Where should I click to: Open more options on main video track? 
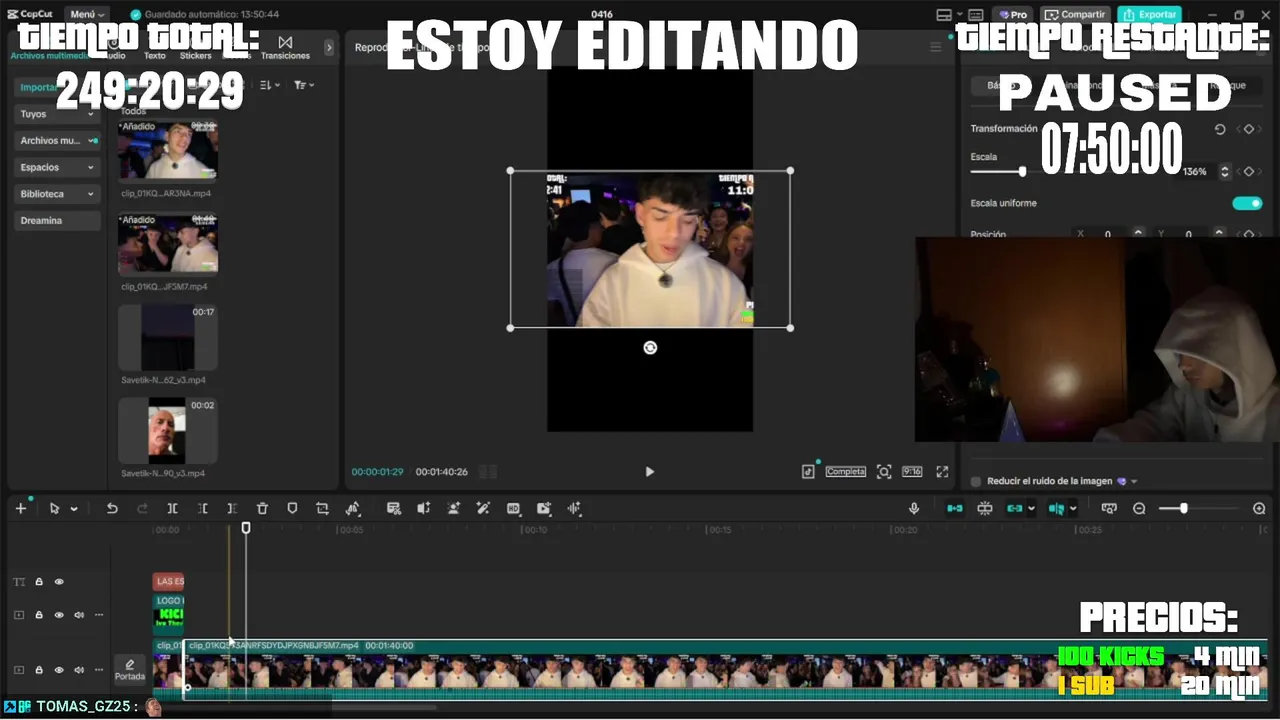99,670
